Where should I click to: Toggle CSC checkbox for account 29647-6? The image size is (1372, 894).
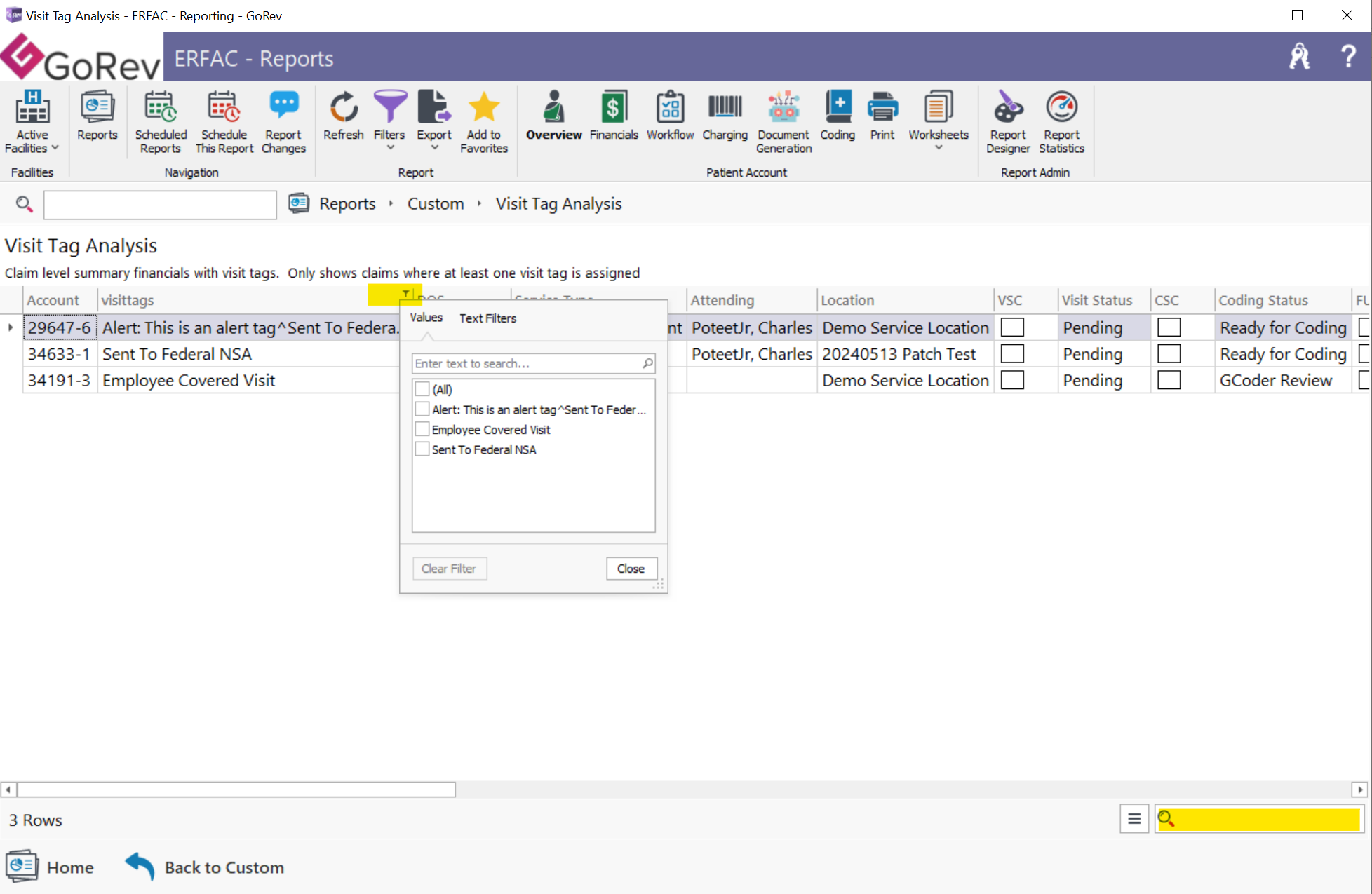pyautogui.click(x=1169, y=327)
